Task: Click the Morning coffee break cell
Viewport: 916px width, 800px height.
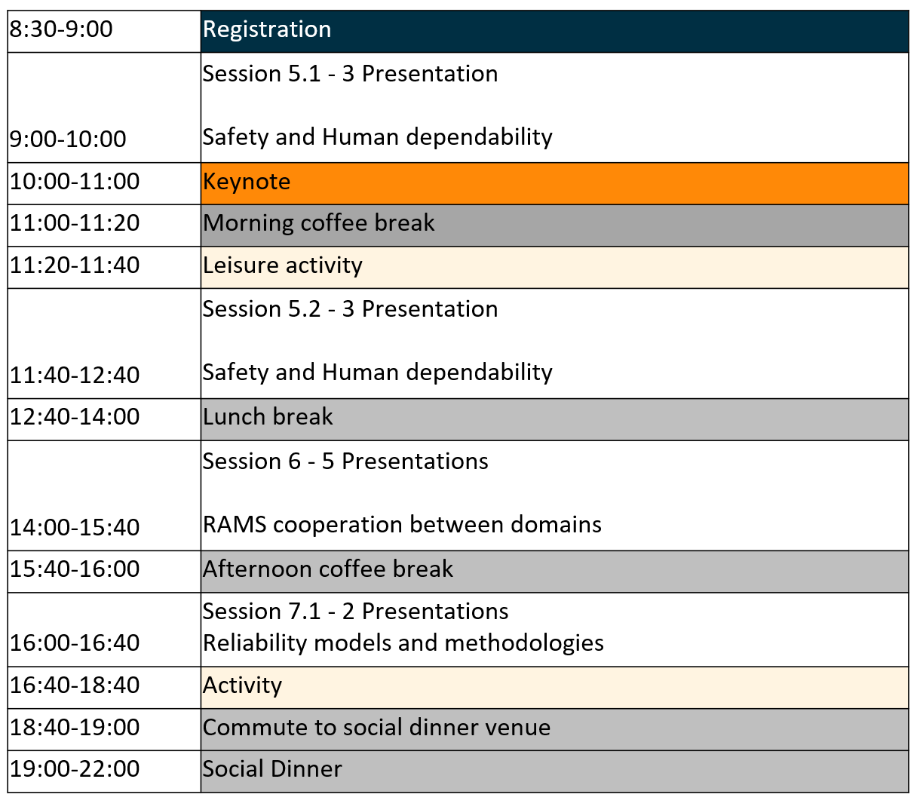Action: (x=553, y=225)
